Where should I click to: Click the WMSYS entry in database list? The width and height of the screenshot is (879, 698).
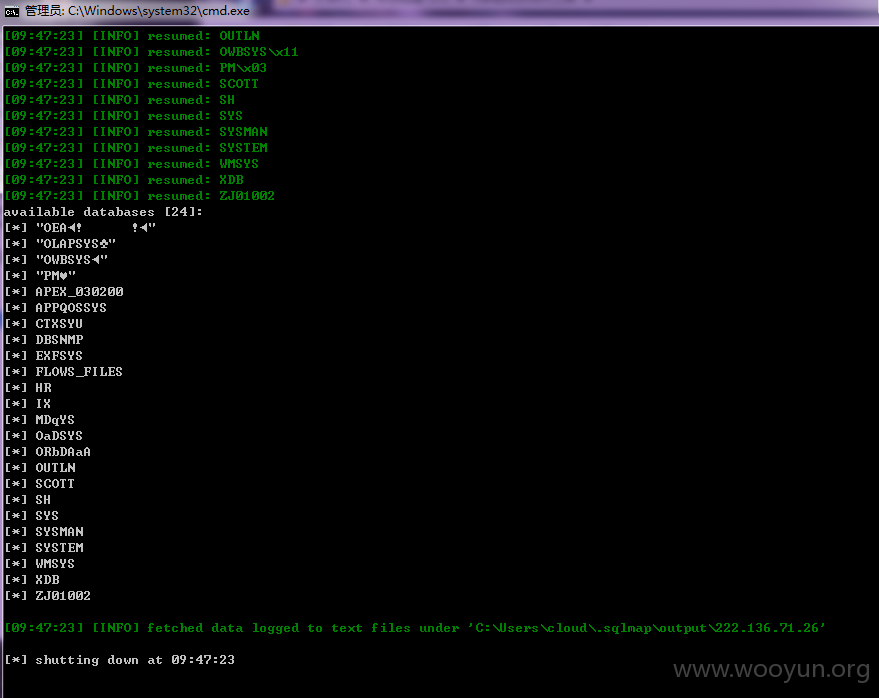[x=39, y=563]
